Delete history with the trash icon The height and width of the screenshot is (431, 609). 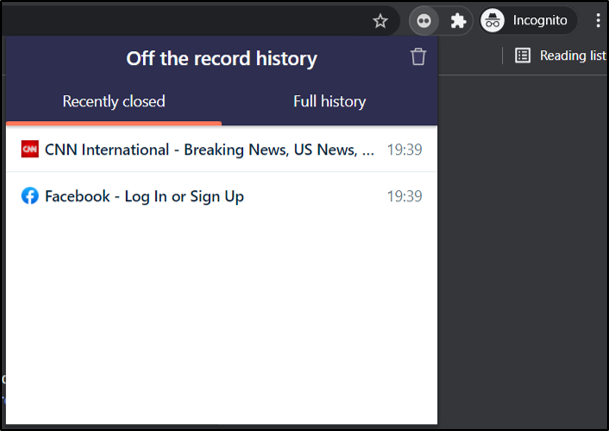(x=418, y=57)
